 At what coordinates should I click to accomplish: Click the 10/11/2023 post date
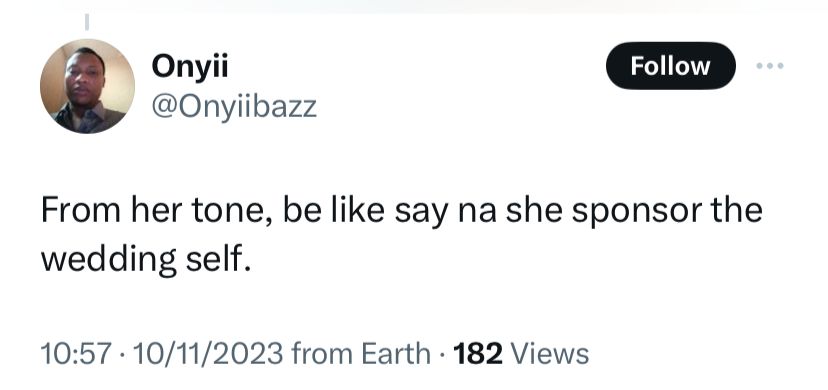point(208,354)
